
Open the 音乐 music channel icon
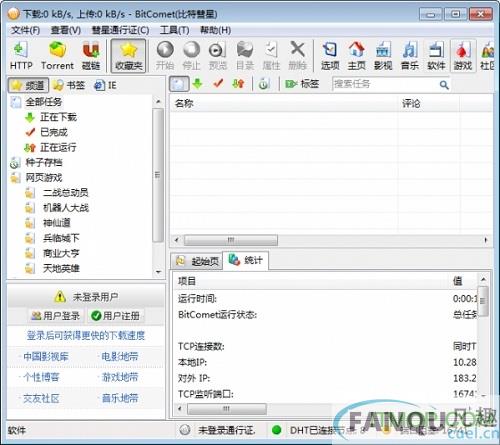(410, 56)
